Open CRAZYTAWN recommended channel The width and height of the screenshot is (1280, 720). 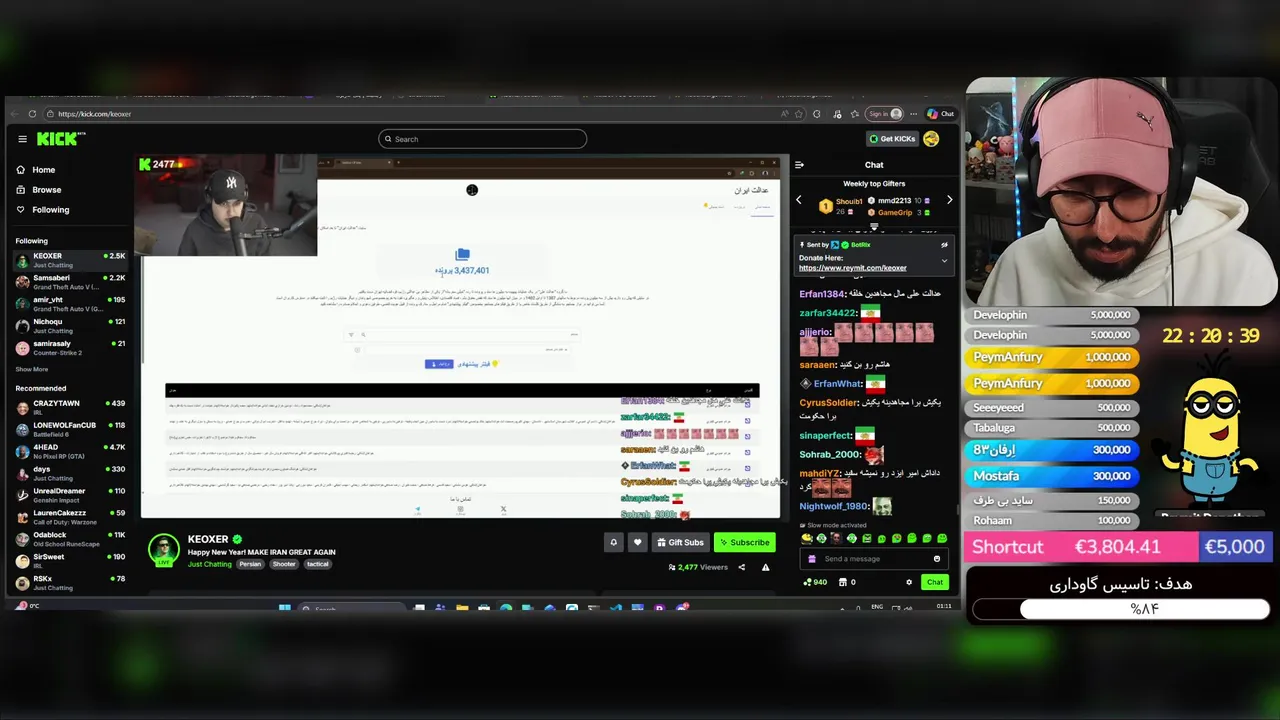(70, 408)
